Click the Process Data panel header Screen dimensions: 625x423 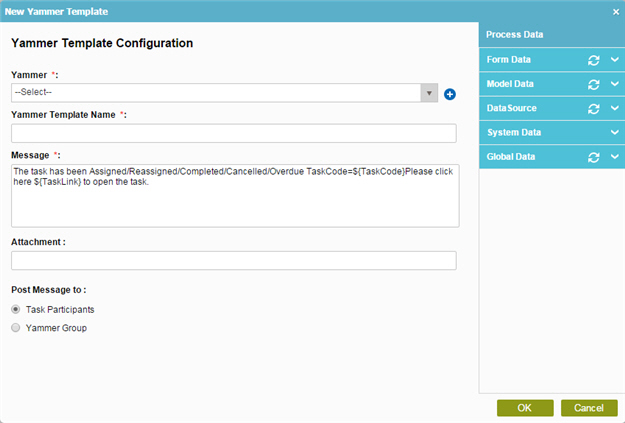coord(552,35)
